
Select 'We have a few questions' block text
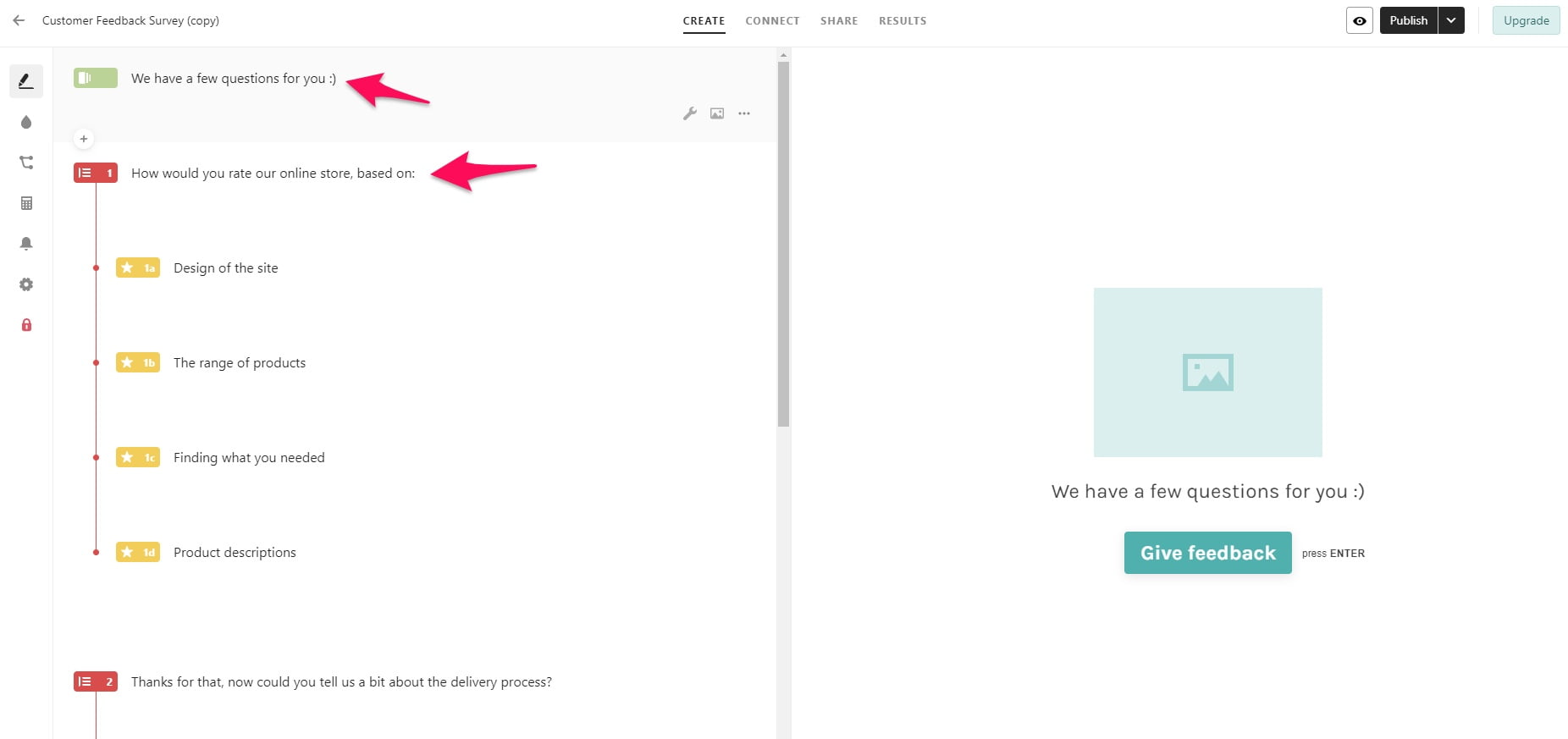coord(234,78)
